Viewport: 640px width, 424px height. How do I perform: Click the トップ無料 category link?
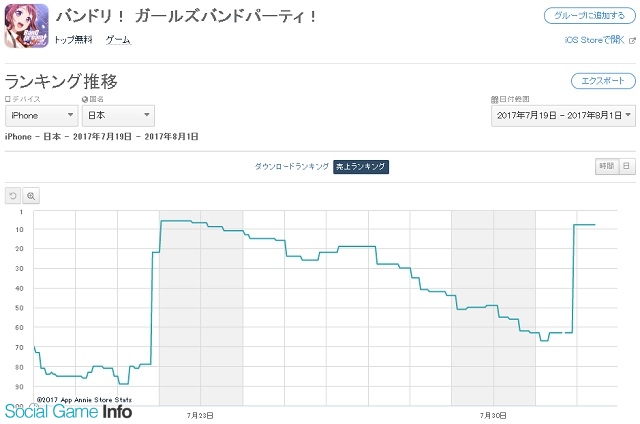pyautogui.click(x=73, y=40)
